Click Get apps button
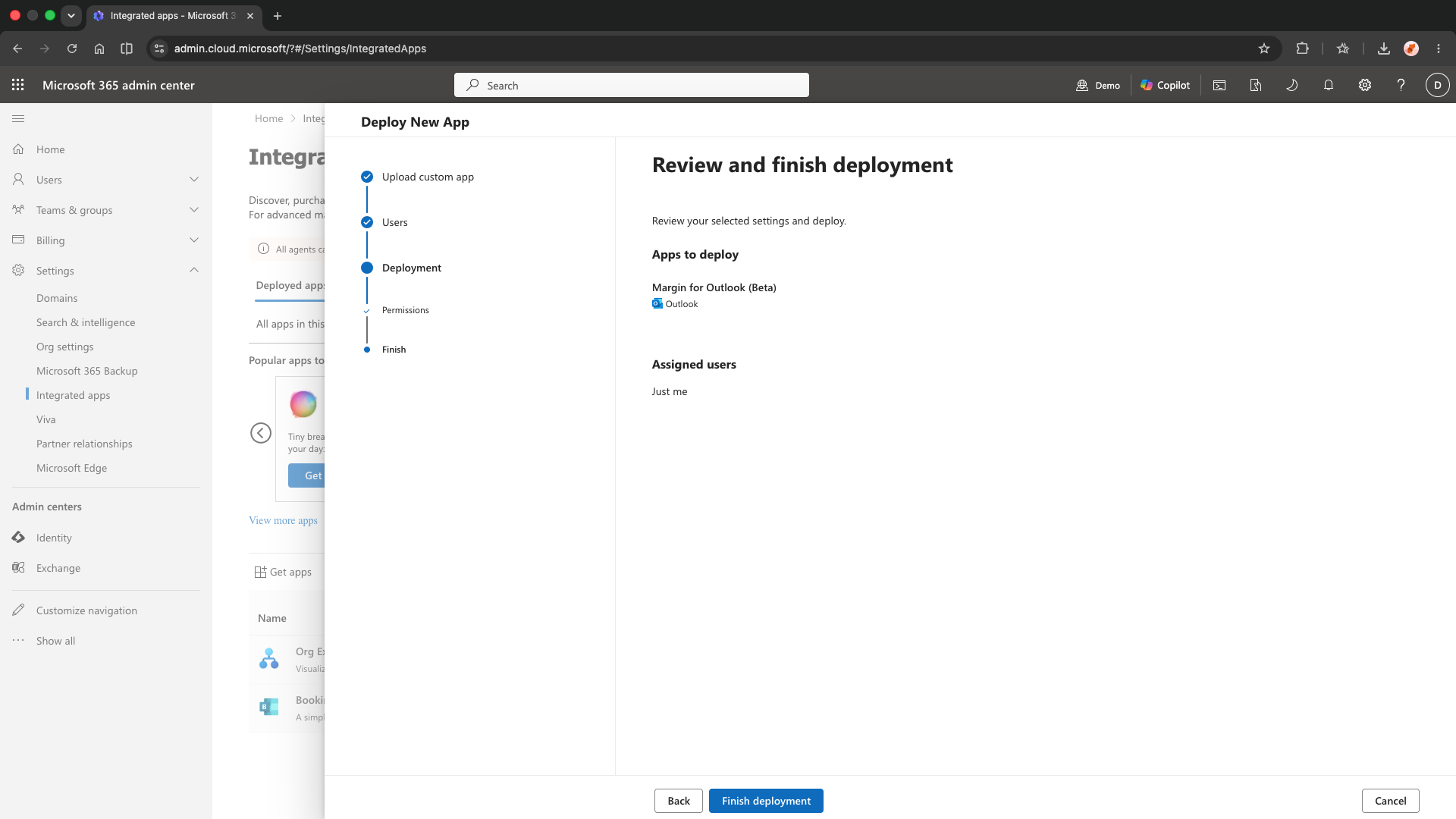Screen dimensions: 1456x819 point(283,572)
